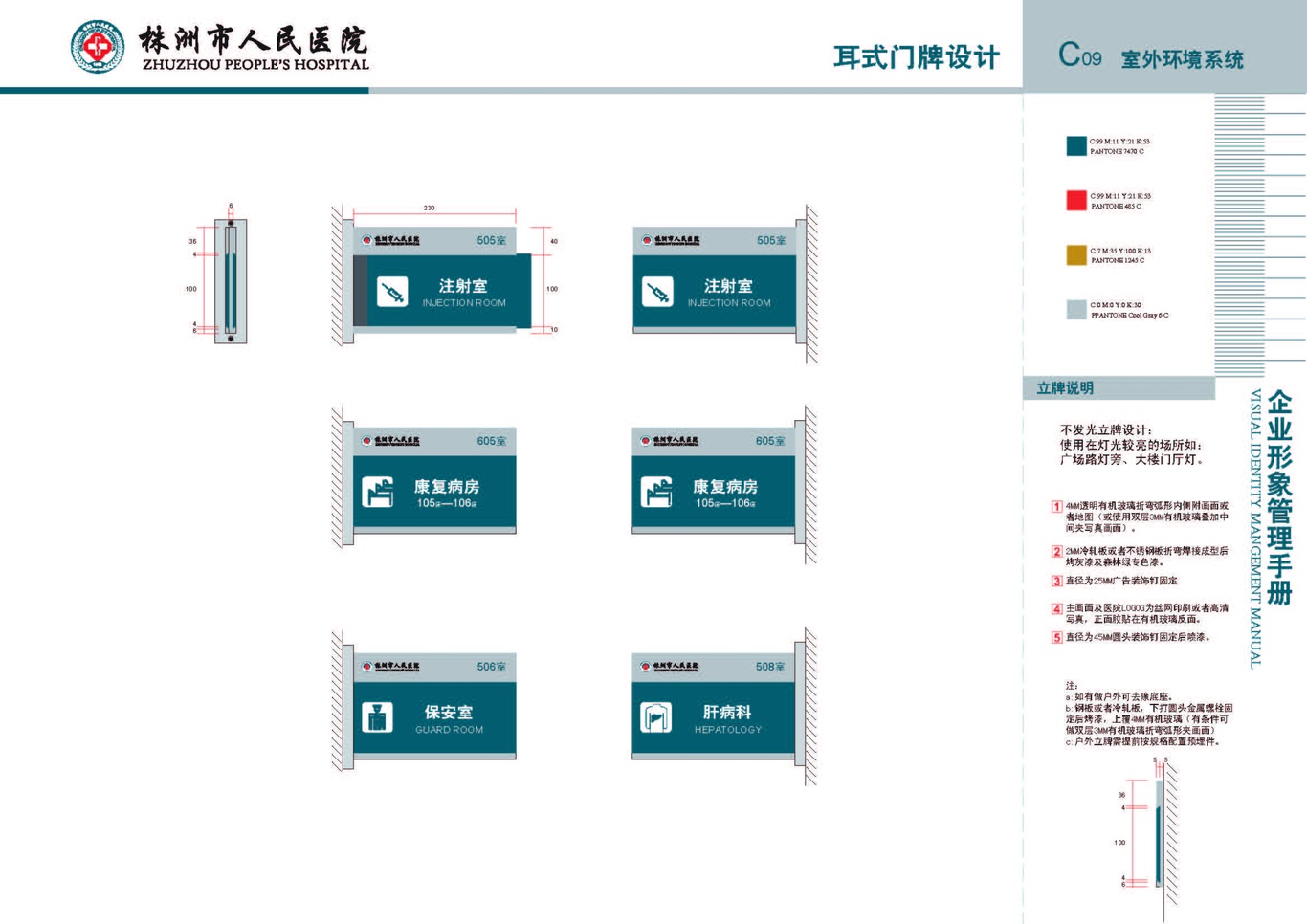Click the sign side-view drawing beside the 505室 signs

[231, 280]
